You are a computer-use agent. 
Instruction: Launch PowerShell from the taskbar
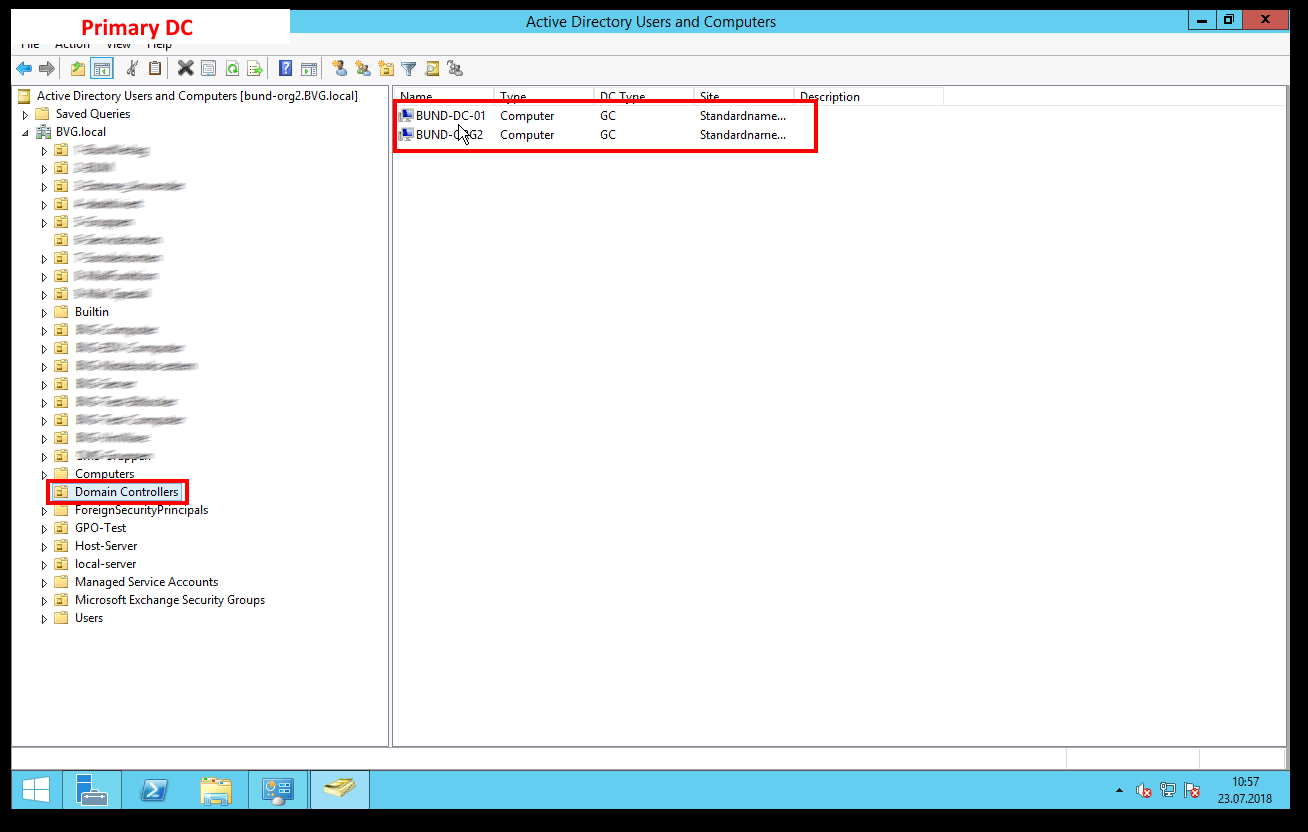tap(154, 790)
